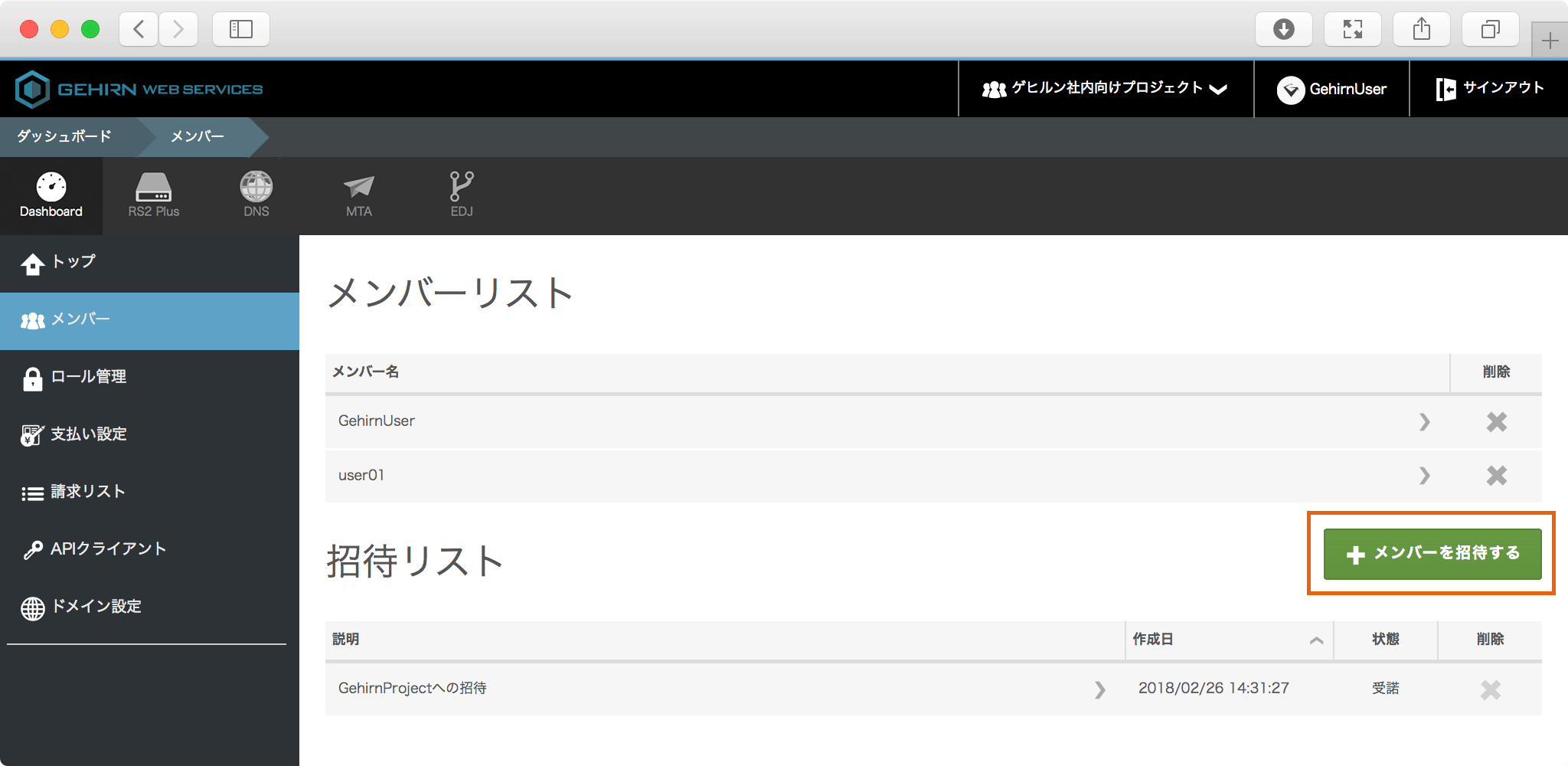Delete the GehirnProject invitation with X icon
The width and height of the screenshot is (1568, 766).
tap(1490, 690)
